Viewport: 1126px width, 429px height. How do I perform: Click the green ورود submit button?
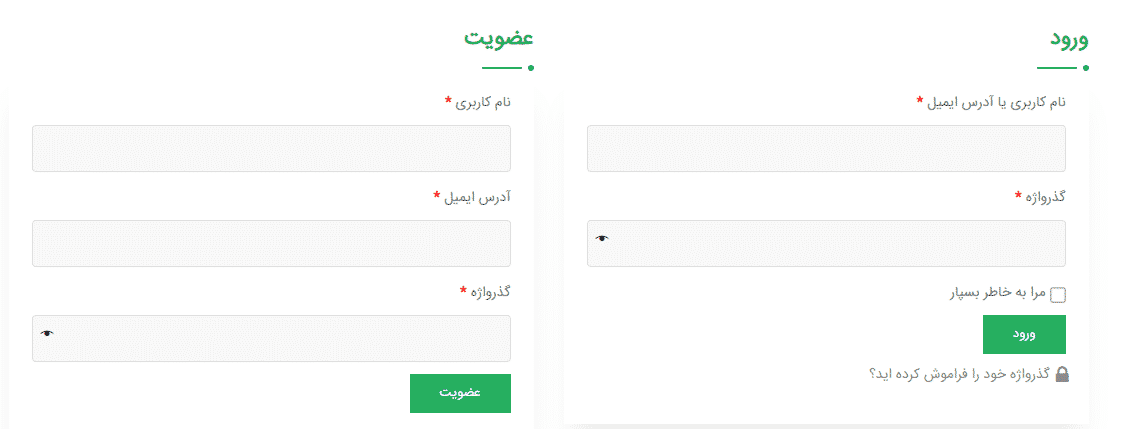pos(1024,334)
